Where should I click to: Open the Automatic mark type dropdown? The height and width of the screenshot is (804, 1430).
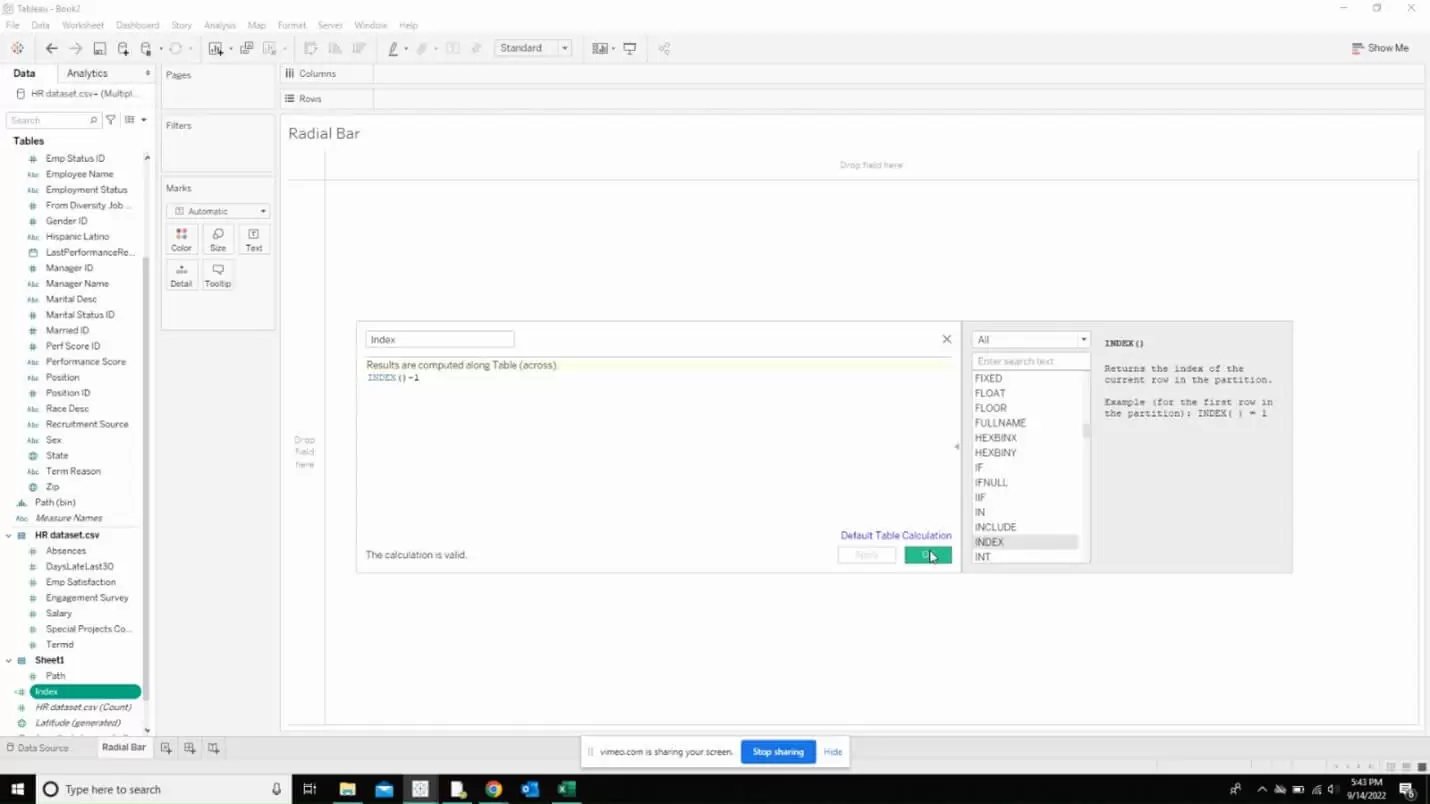[218, 211]
